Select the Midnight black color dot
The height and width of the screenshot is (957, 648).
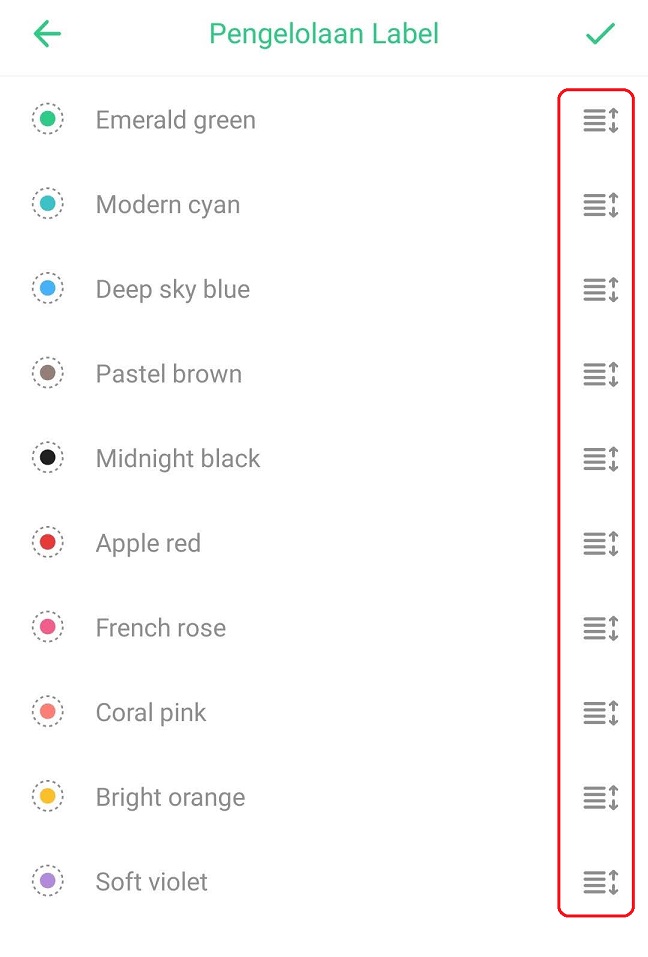tap(48, 458)
